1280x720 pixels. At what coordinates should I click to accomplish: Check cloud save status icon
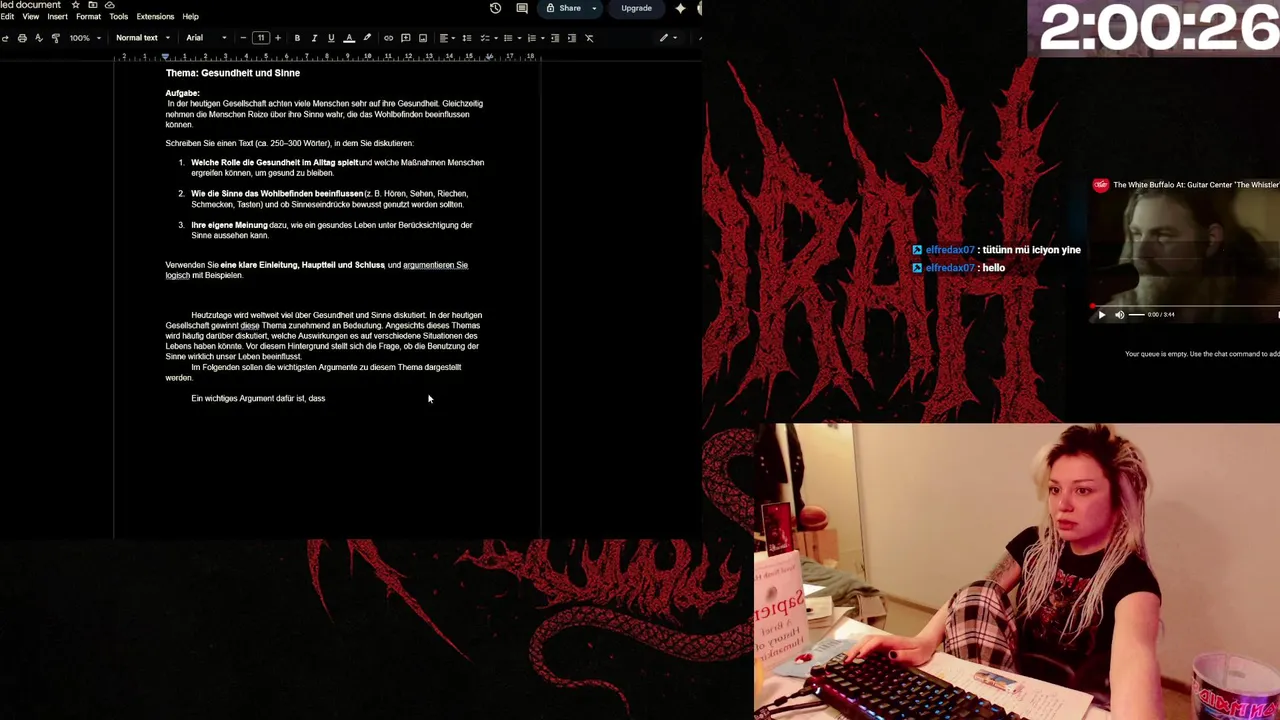tap(109, 5)
